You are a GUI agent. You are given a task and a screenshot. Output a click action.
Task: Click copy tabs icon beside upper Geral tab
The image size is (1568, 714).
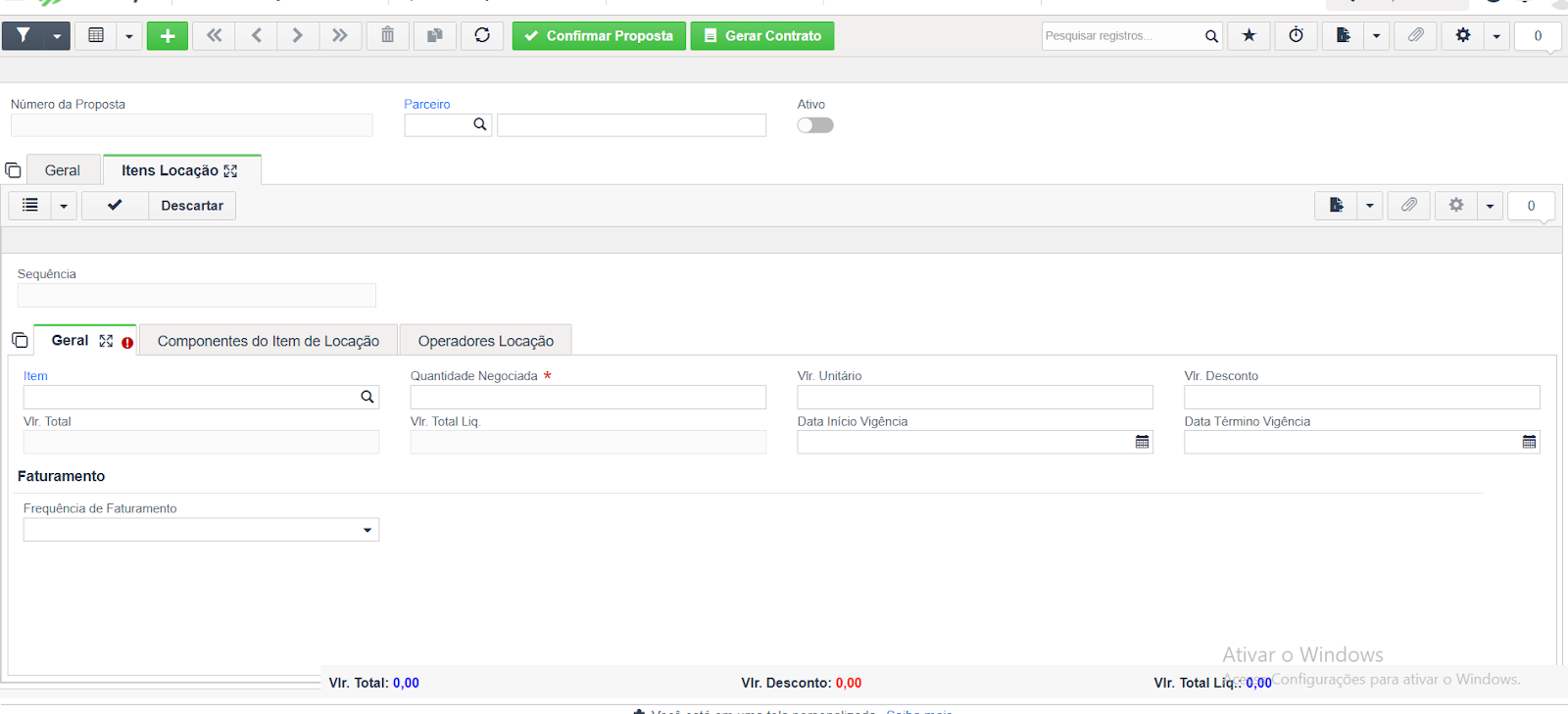click(x=13, y=170)
